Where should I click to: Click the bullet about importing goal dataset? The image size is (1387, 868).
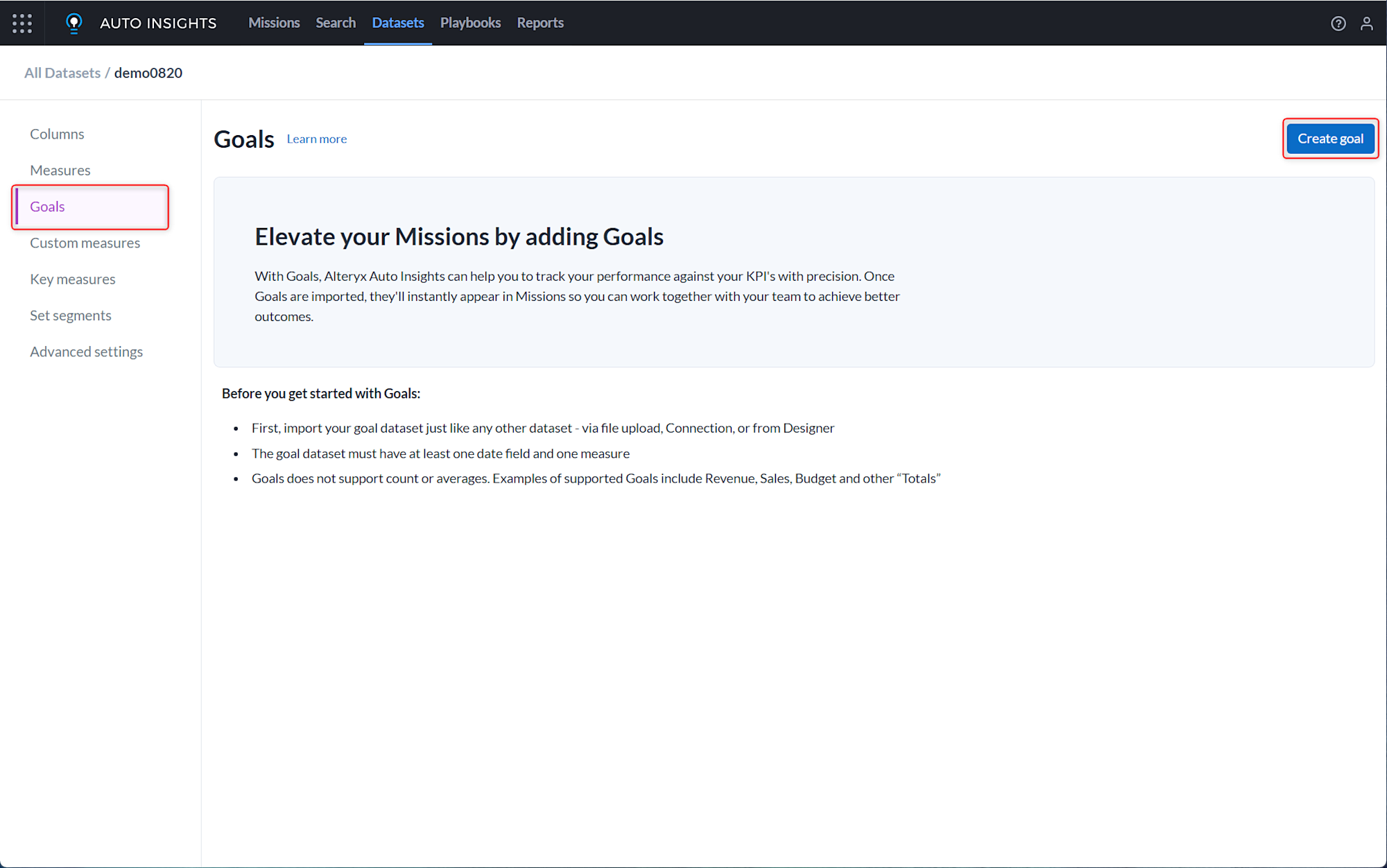[x=543, y=428]
